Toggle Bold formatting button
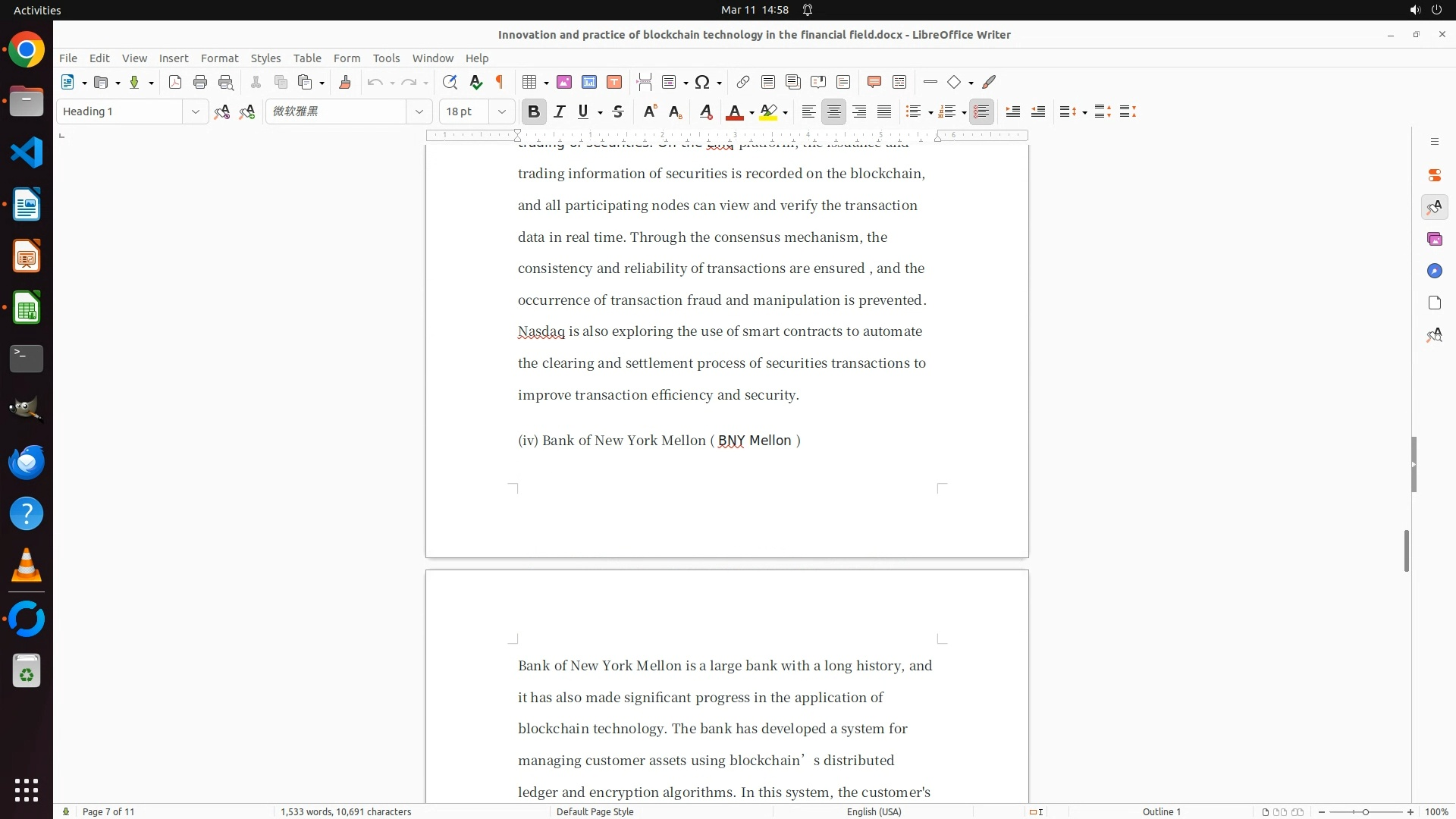 pos(534,111)
